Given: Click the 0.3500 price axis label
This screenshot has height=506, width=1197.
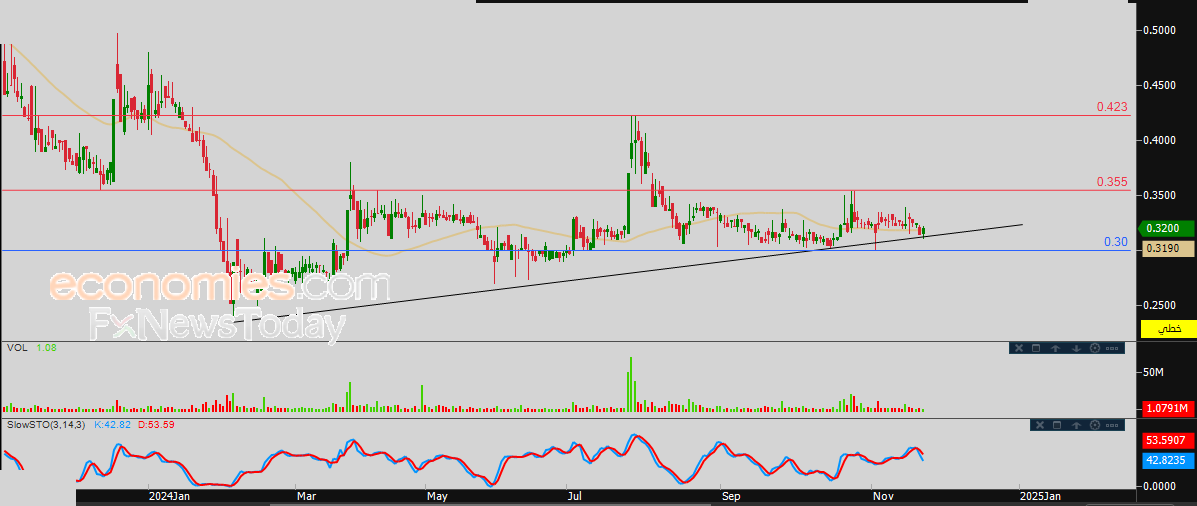Looking at the screenshot, I should coord(1159,195).
